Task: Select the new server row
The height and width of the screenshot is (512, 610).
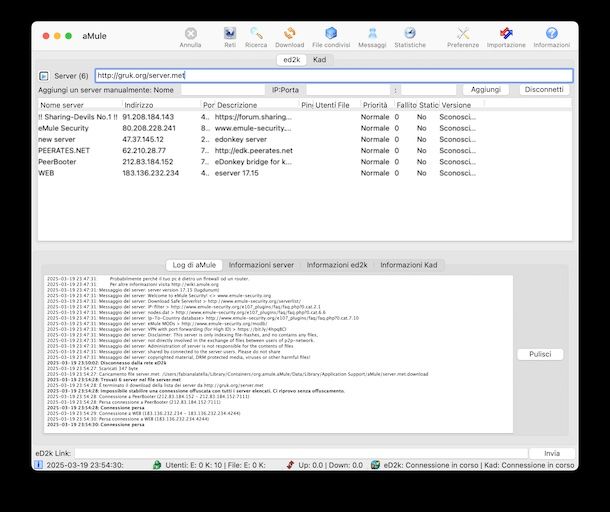Action: point(305,139)
